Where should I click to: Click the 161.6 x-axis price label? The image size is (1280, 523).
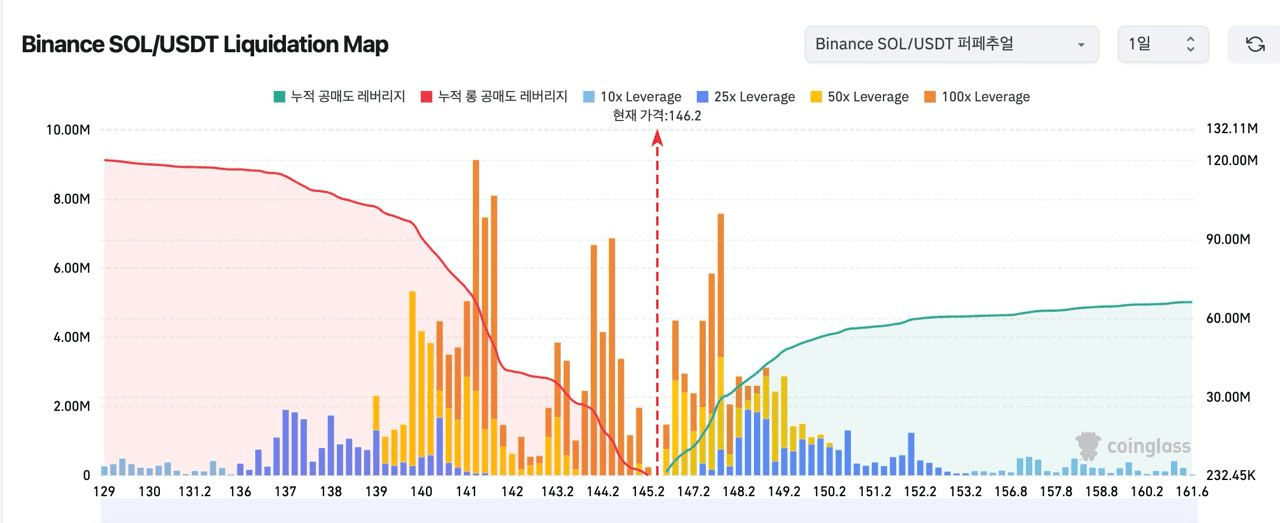click(1192, 492)
